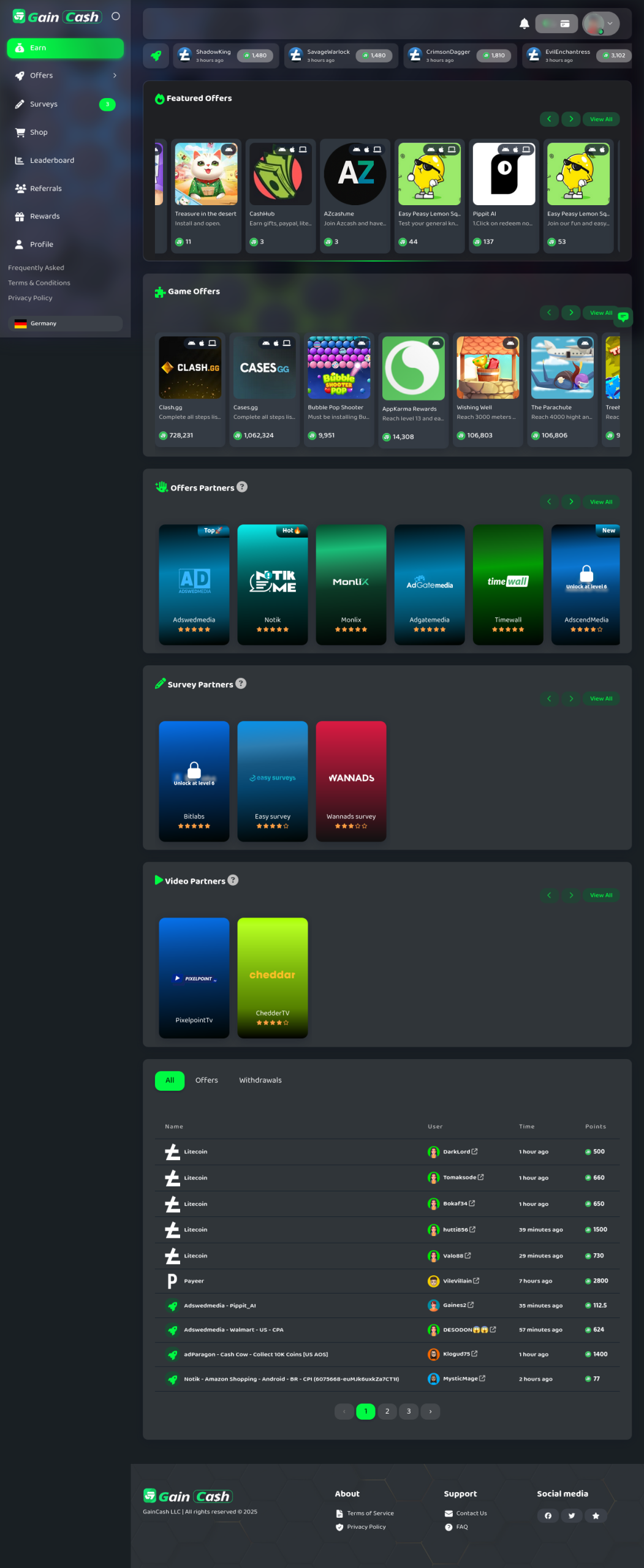The image size is (644, 1568).
Task: Go to Shop in the sidebar
Action: click(x=65, y=132)
